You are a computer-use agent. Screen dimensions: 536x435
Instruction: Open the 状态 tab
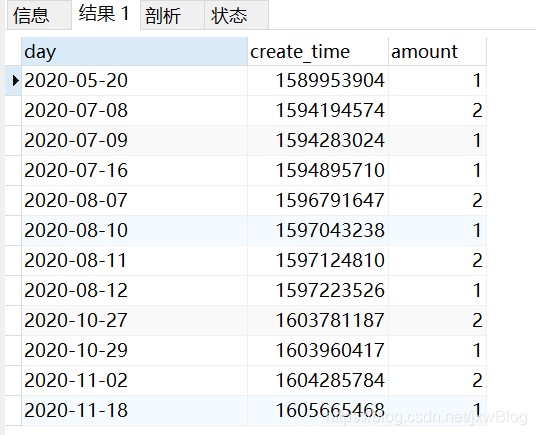[237, 15]
